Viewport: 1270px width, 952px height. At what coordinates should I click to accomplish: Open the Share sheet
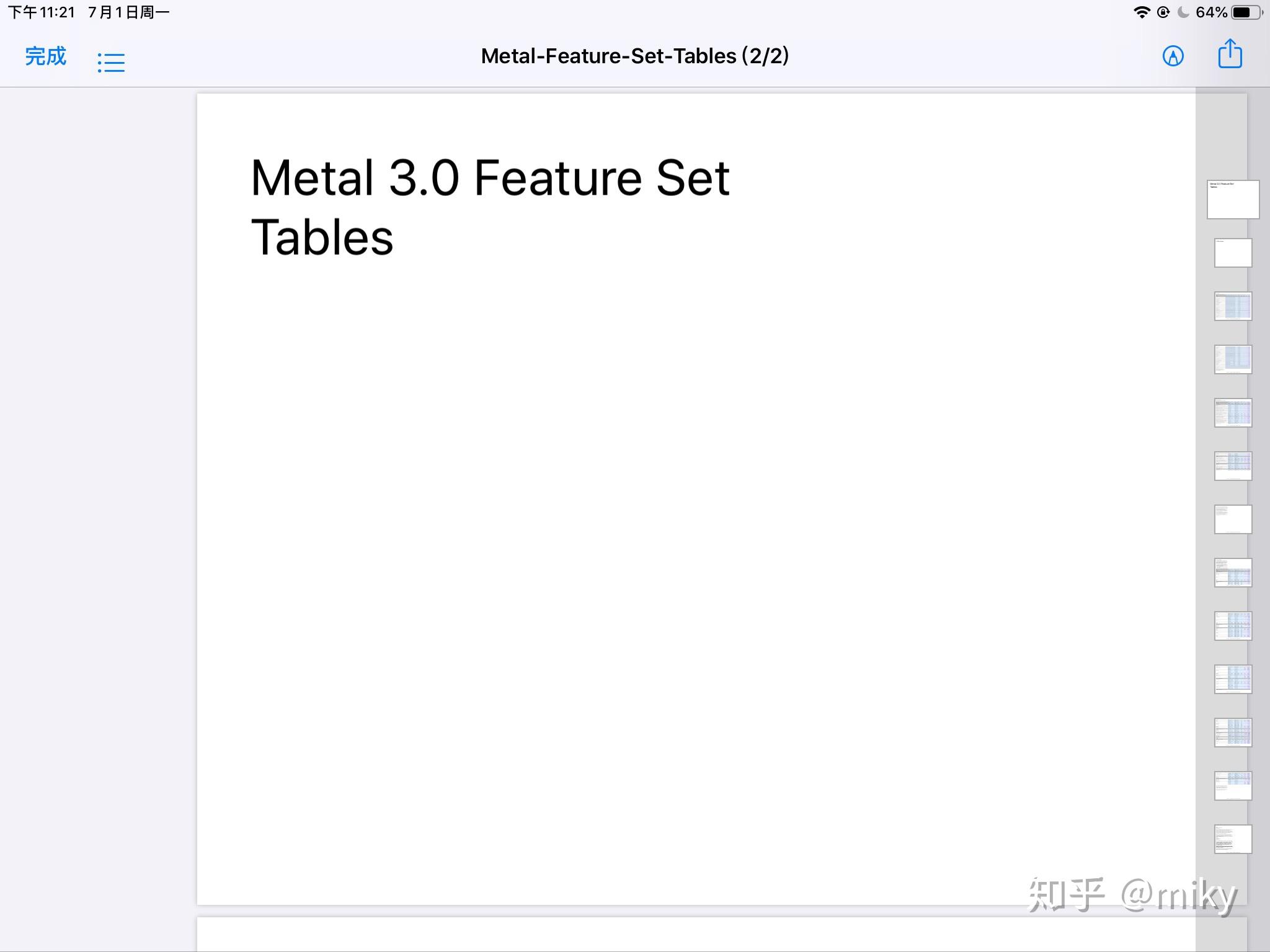pos(1230,55)
